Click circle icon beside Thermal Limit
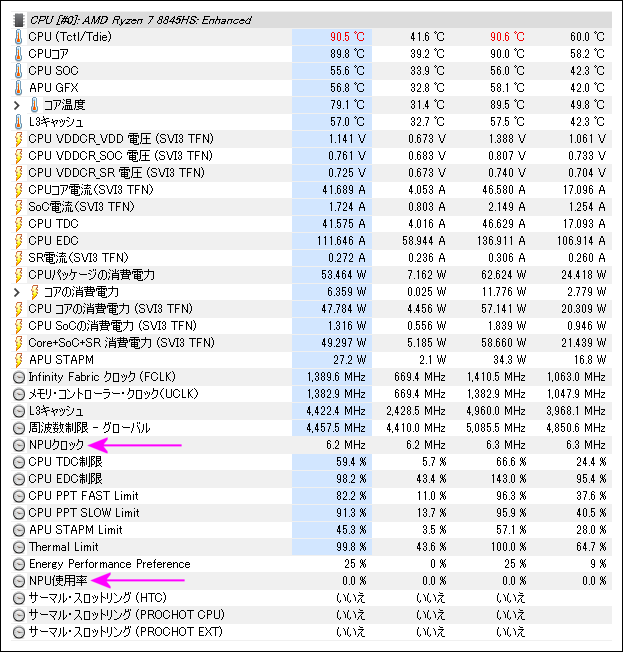This screenshot has height=652, width=623. (x=19, y=547)
